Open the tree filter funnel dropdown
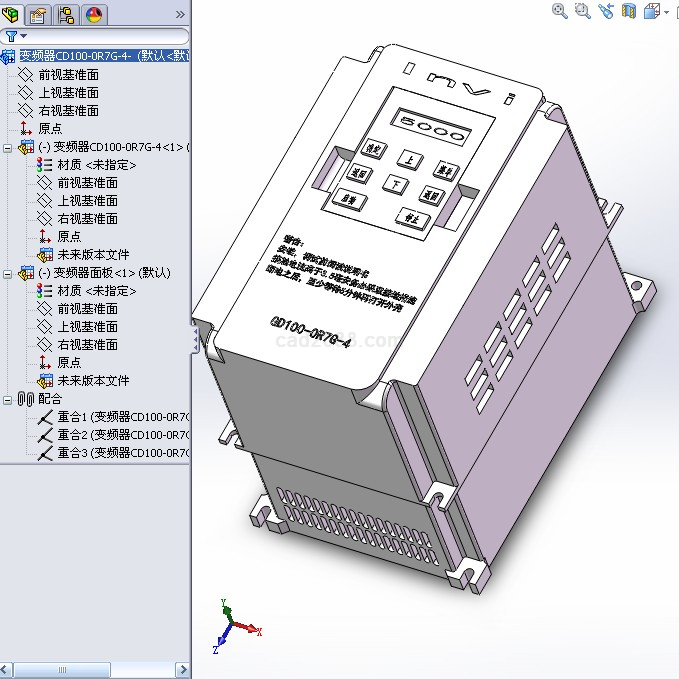Screen dimensions: 679x679 (14, 36)
